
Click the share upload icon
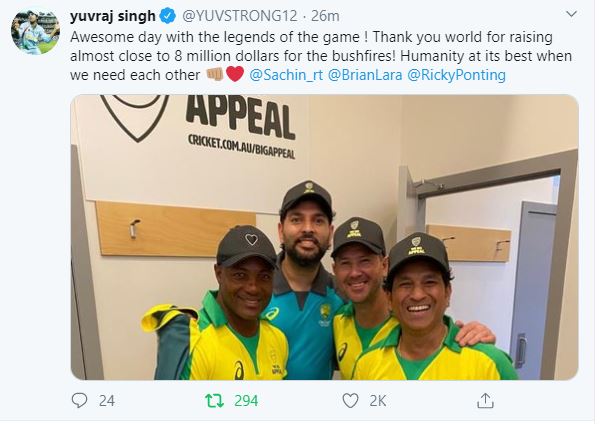tap(485, 401)
